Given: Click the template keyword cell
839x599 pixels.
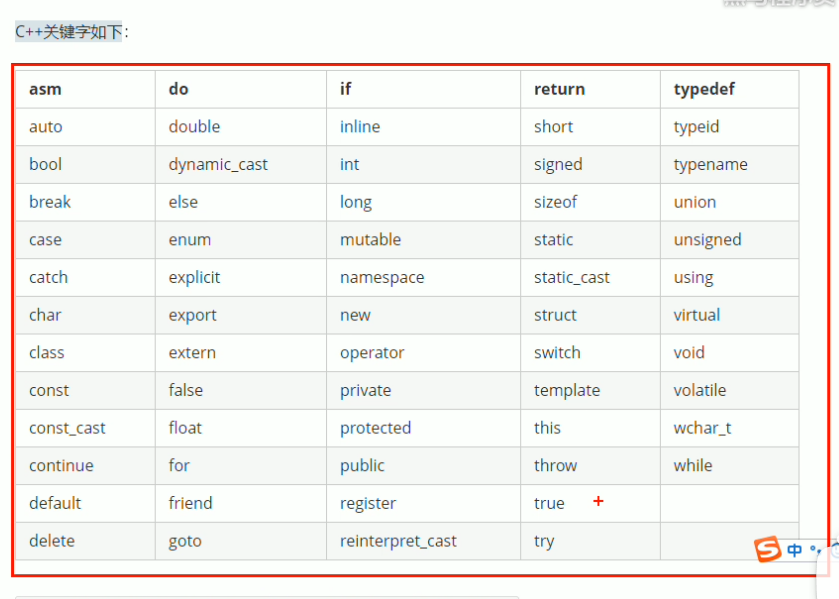Looking at the screenshot, I should click(x=590, y=390).
